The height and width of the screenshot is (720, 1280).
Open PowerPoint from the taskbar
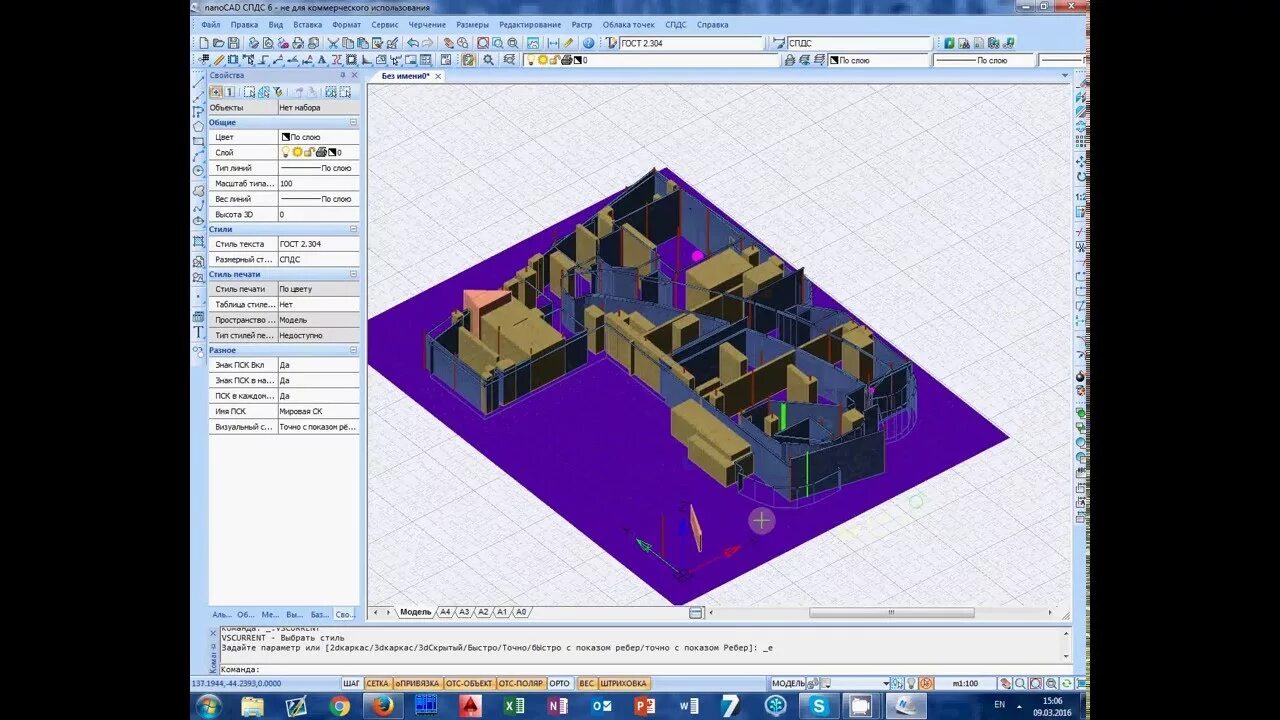click(645, 706)
